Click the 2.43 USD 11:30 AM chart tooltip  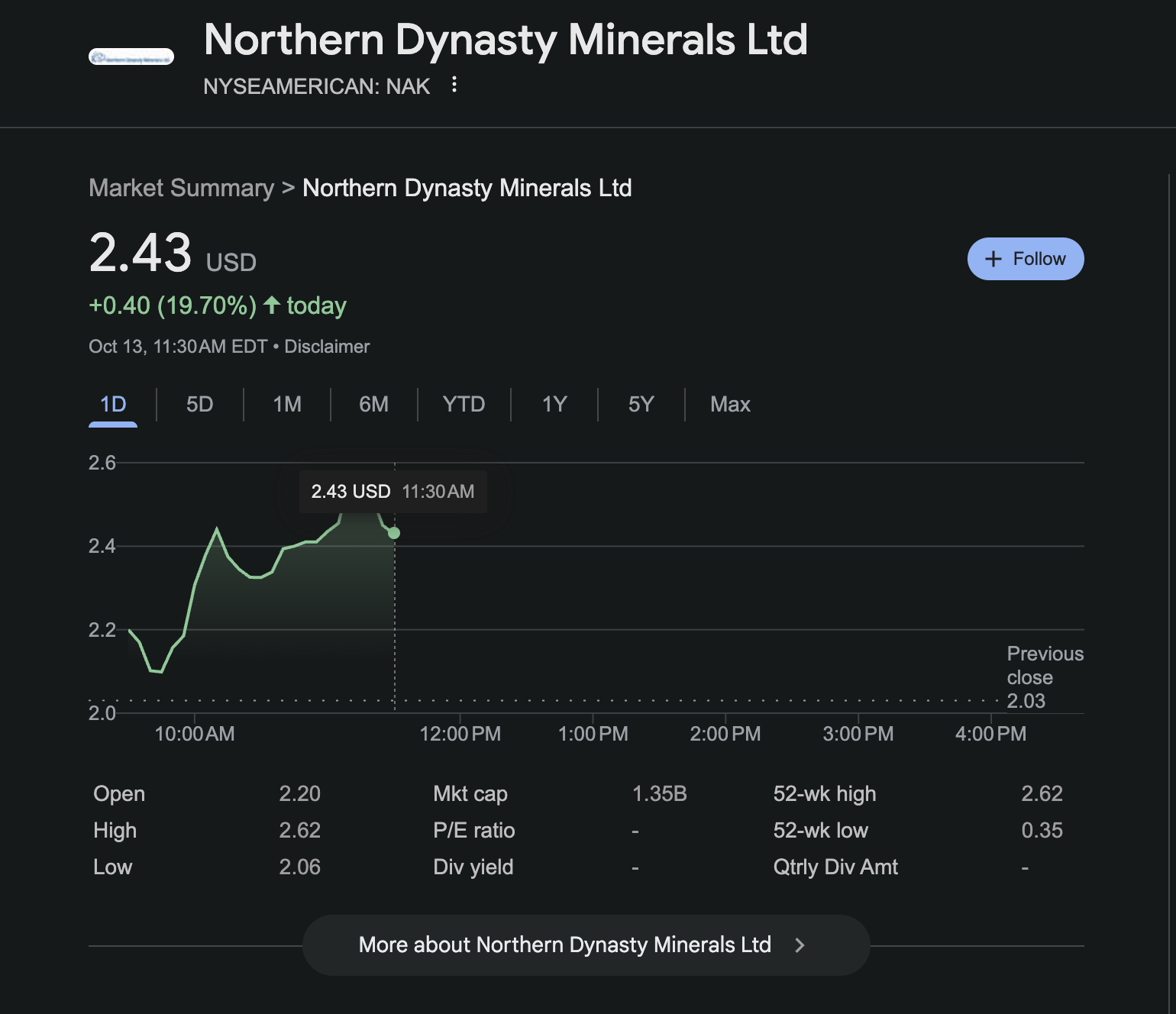pos(393,492)
